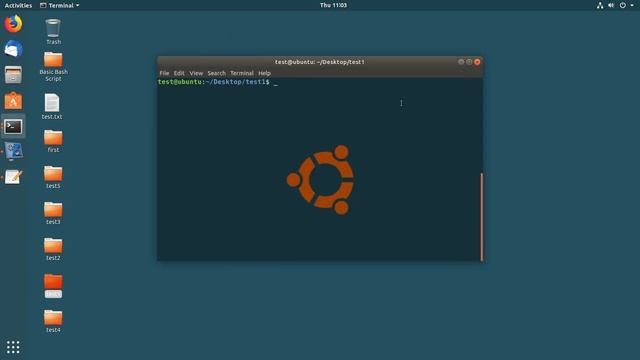Open the terminal Help menu

pos(264,73)
